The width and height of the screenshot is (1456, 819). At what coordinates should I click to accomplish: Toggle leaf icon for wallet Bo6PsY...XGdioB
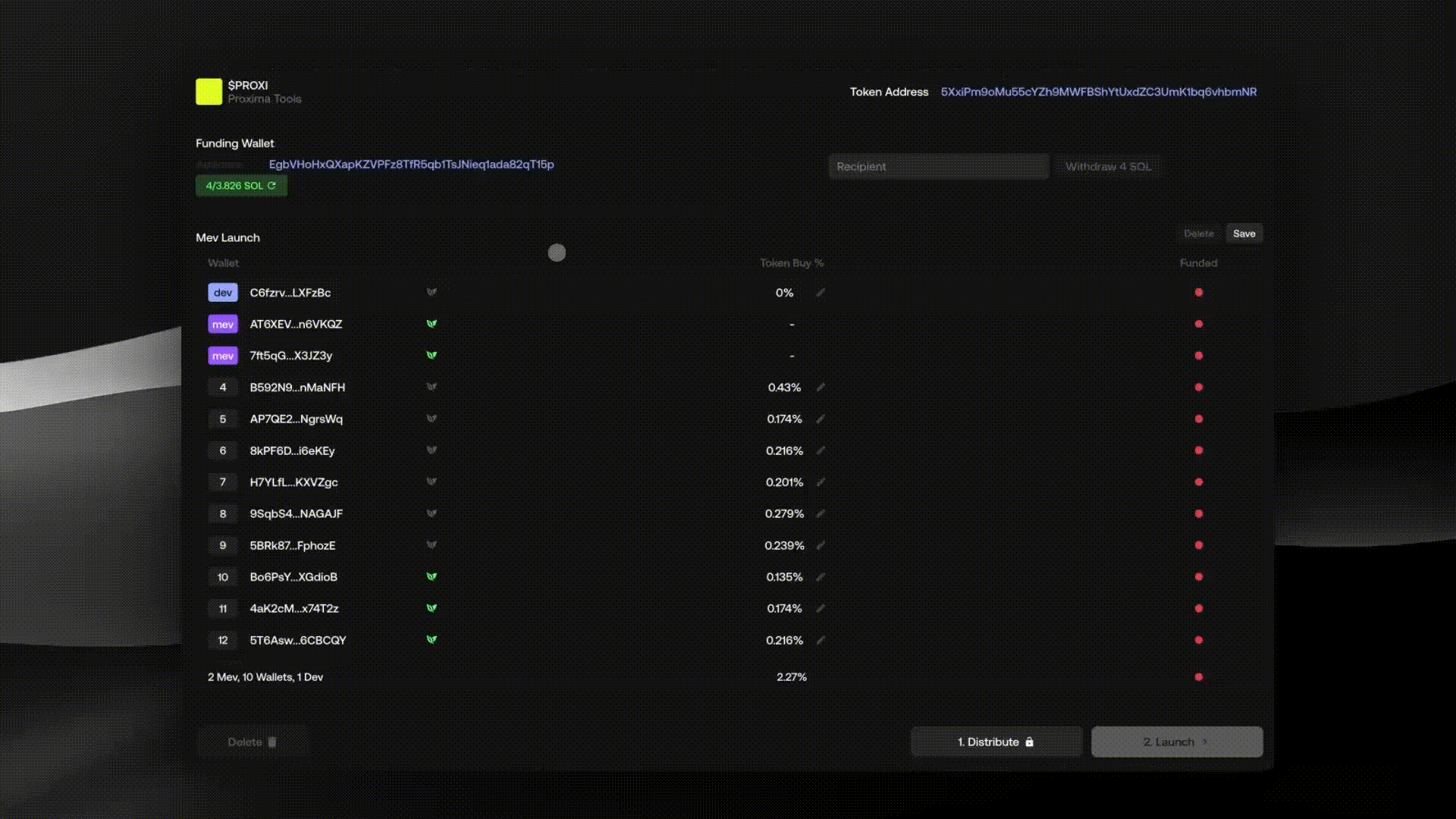click(x=431, y=576)
